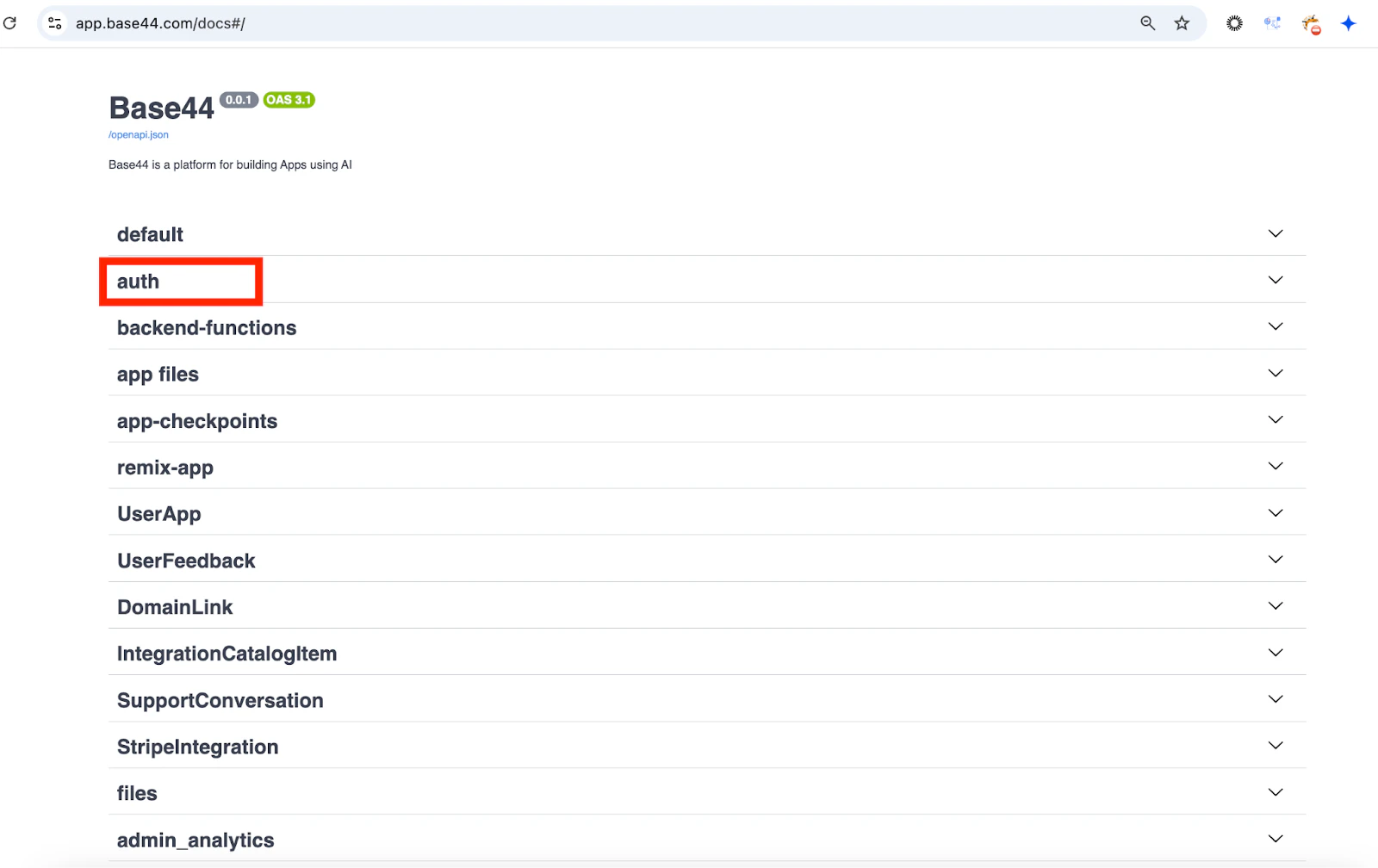Image resolution: width=1378 pixels, height=868 pixels.
Task: Click the app files tag heading
Action: pos(158,375)
